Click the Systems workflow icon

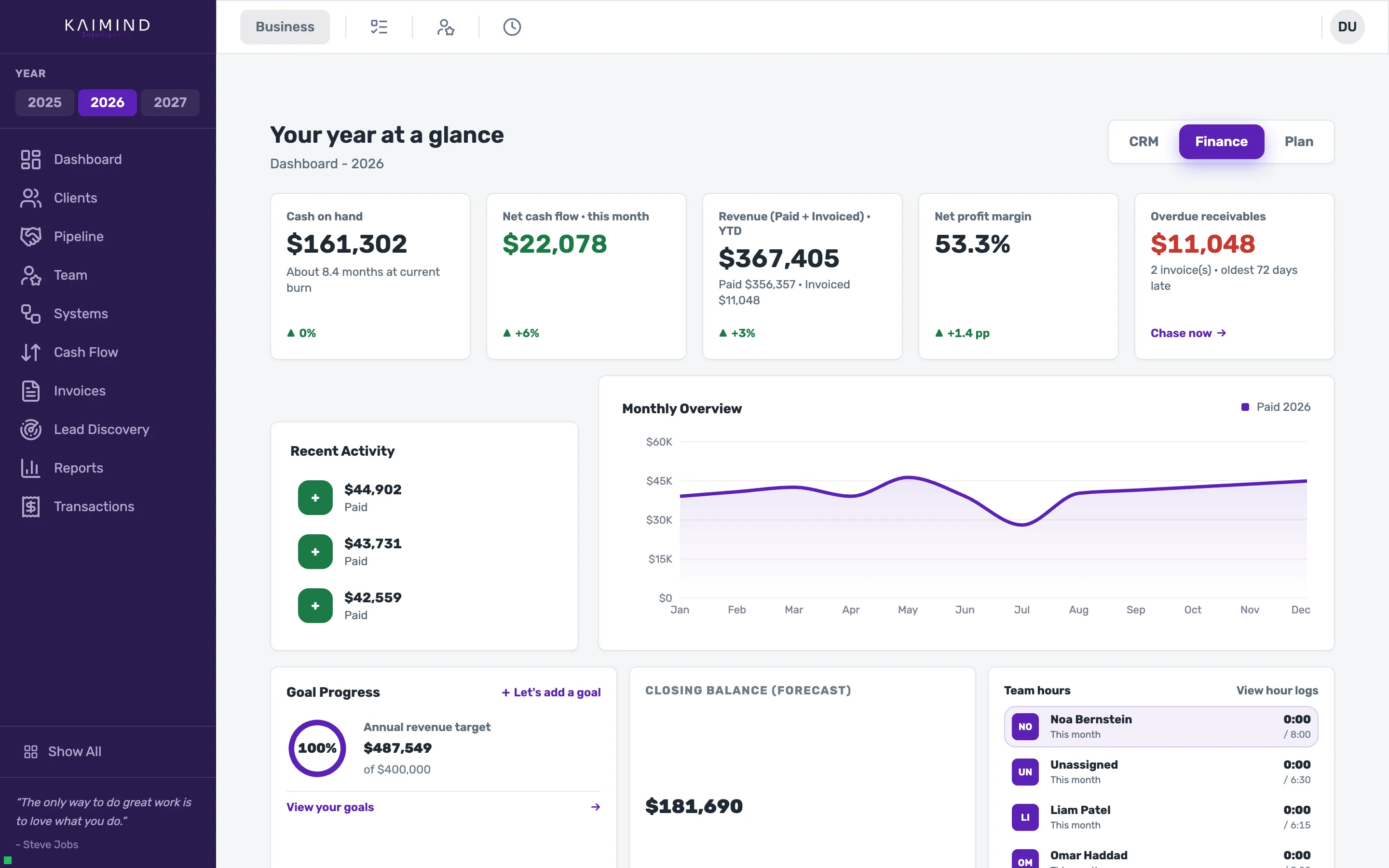point(31,313)
